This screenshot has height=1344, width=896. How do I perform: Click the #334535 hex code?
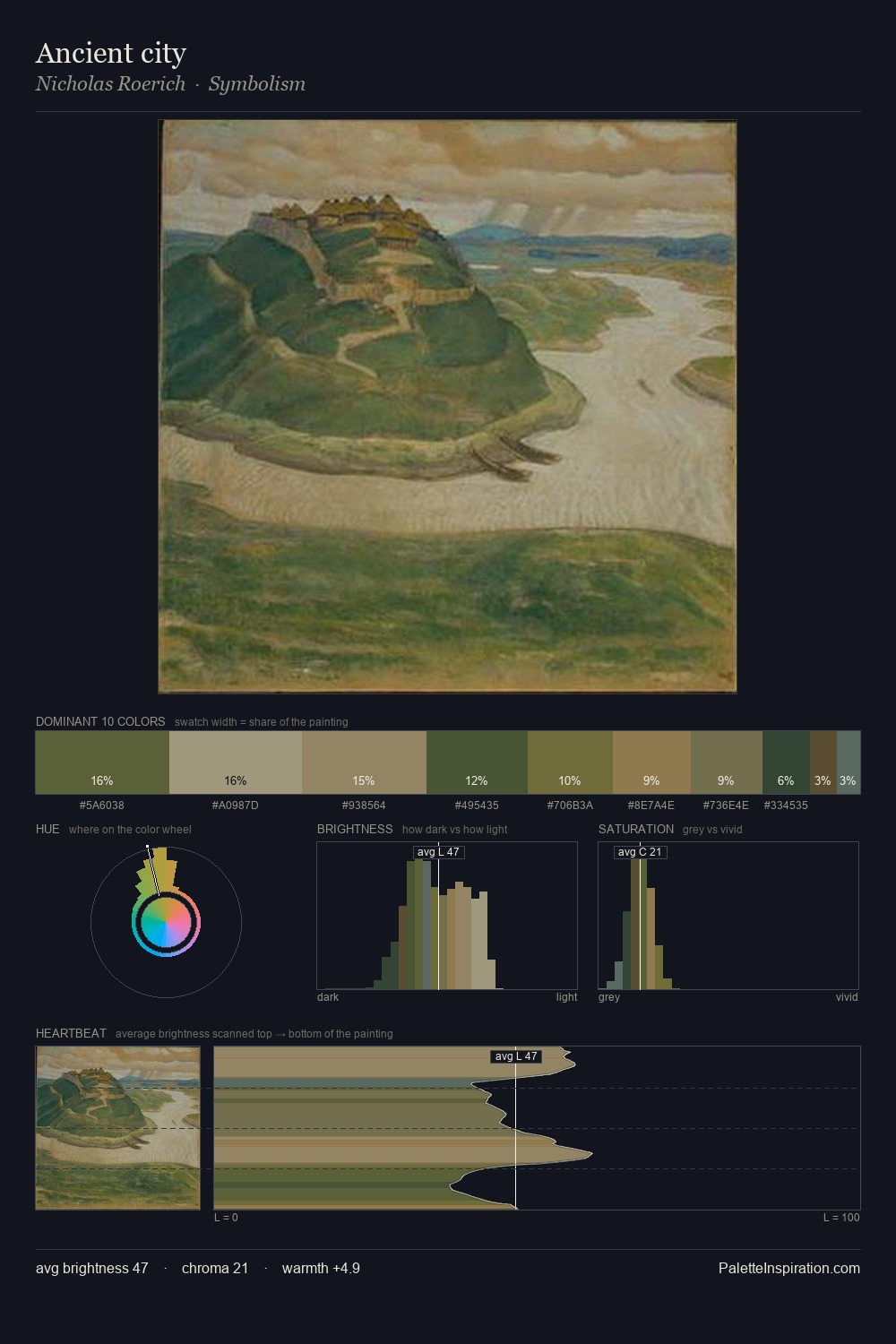tap(786, 806)
